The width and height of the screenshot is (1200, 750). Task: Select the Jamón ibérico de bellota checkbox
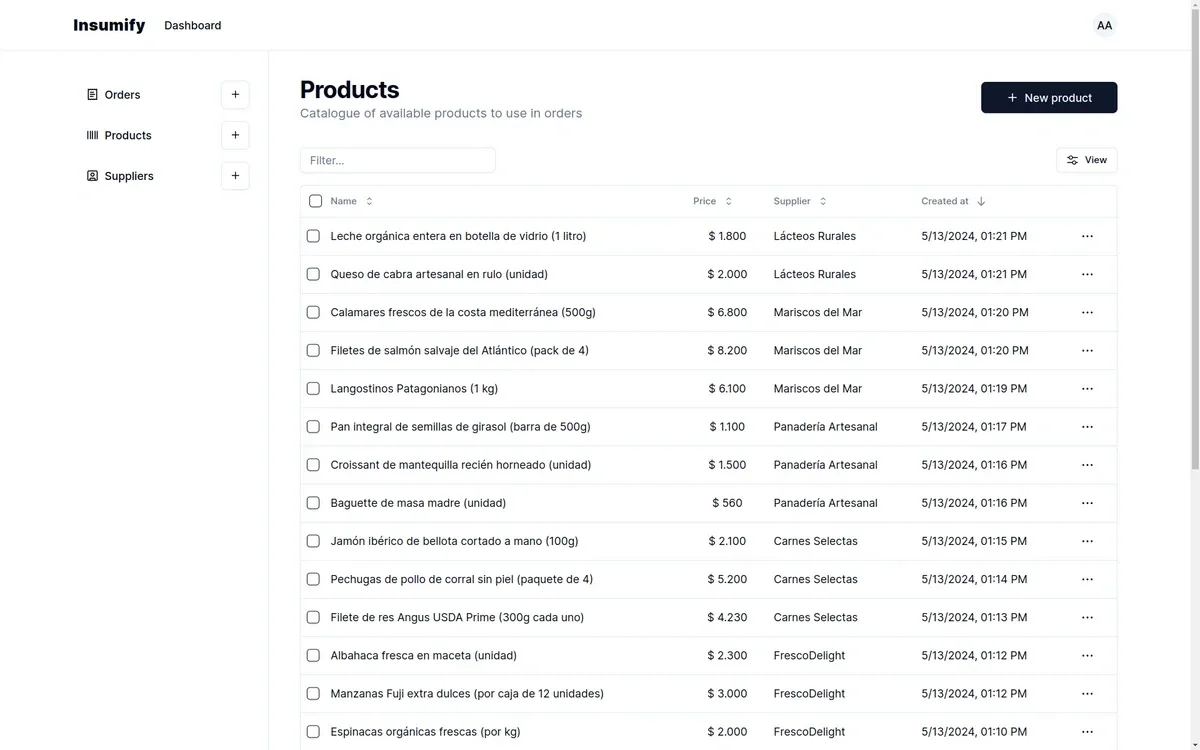click(x=313, y=541)
